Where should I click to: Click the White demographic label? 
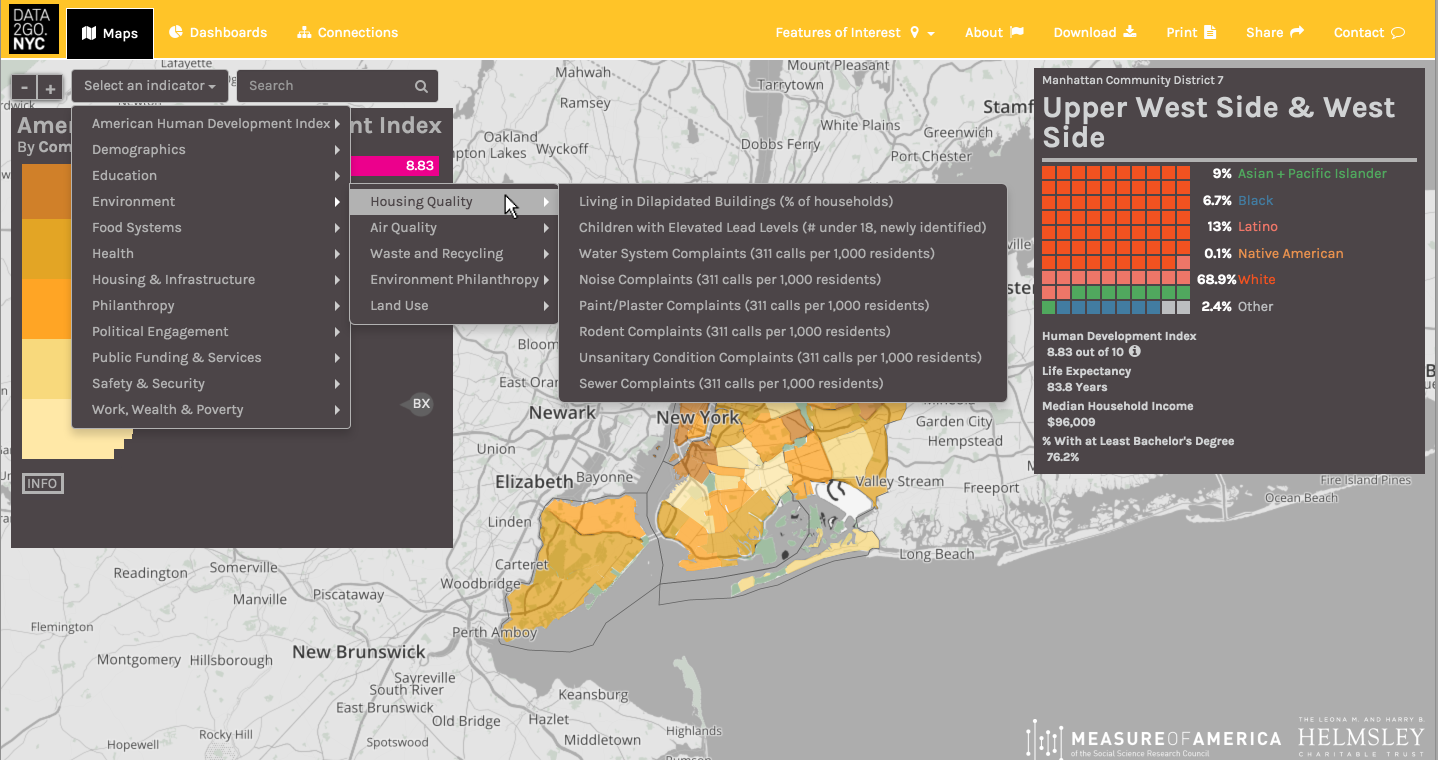[1257, 280]
